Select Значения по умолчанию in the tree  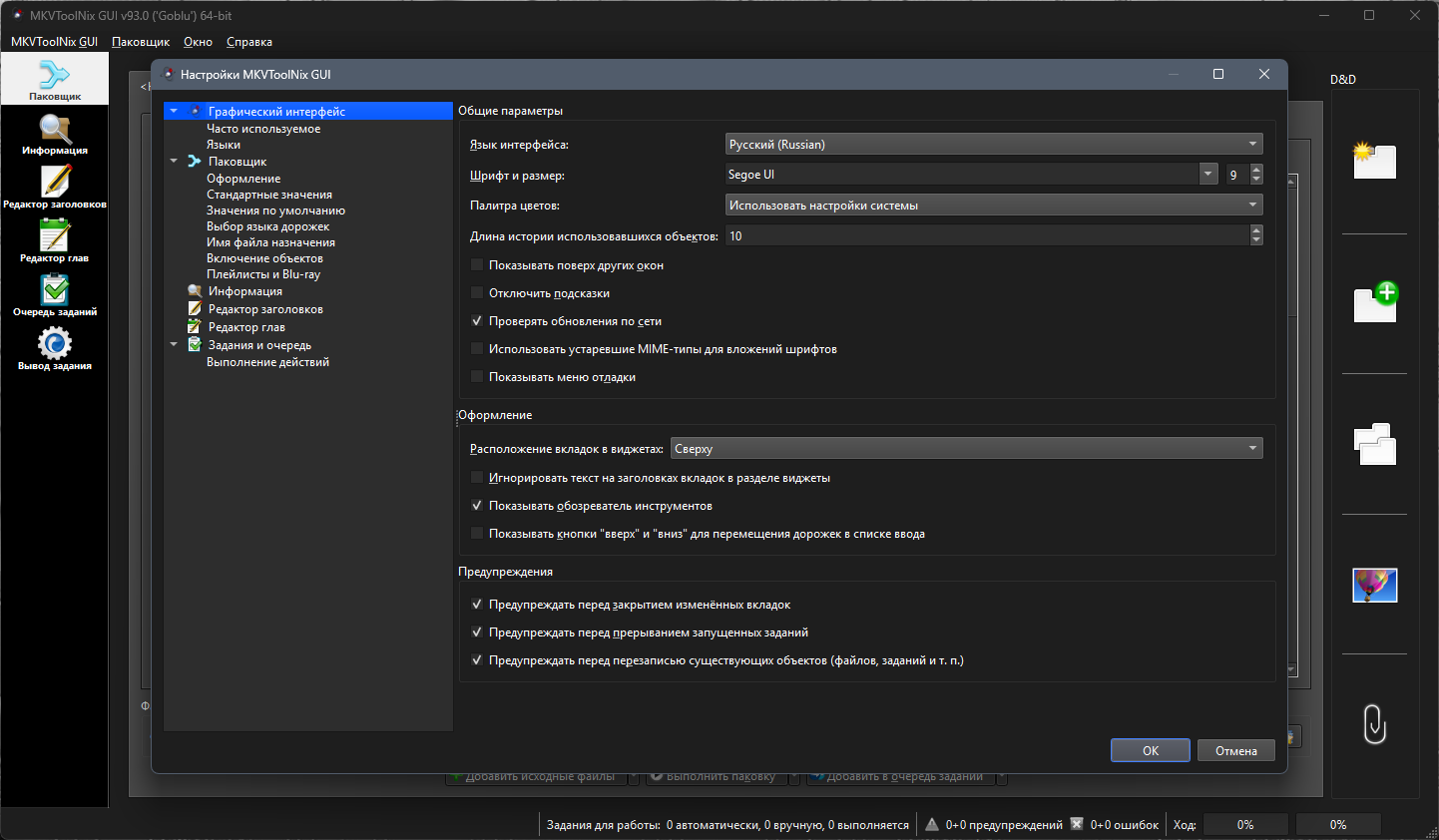275,210
